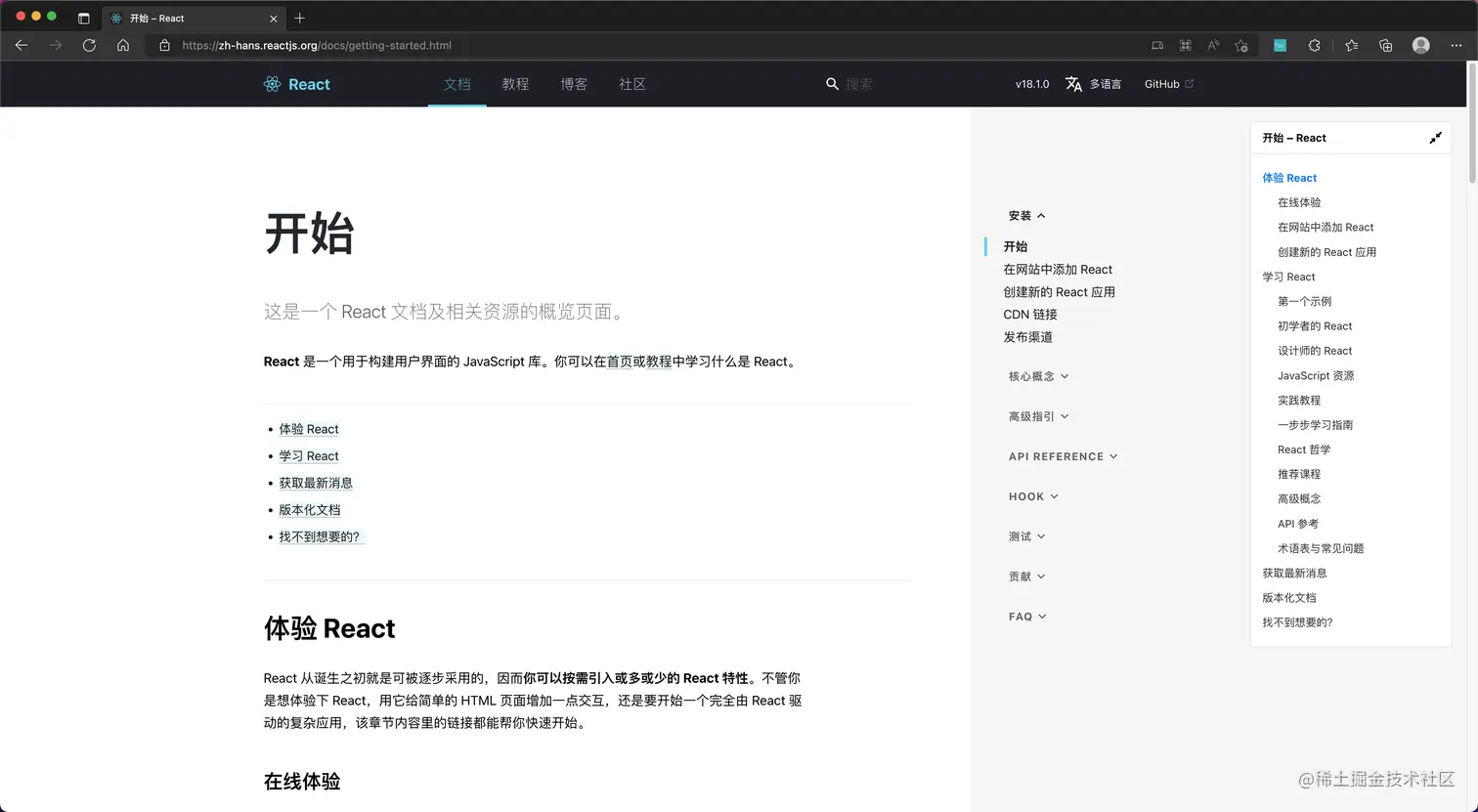The height and width of the screenshot is (812, 1478).
Task: Jump to 版本化文档 in the bullet list
Action: pyautogui.click(x=310, y=510)
